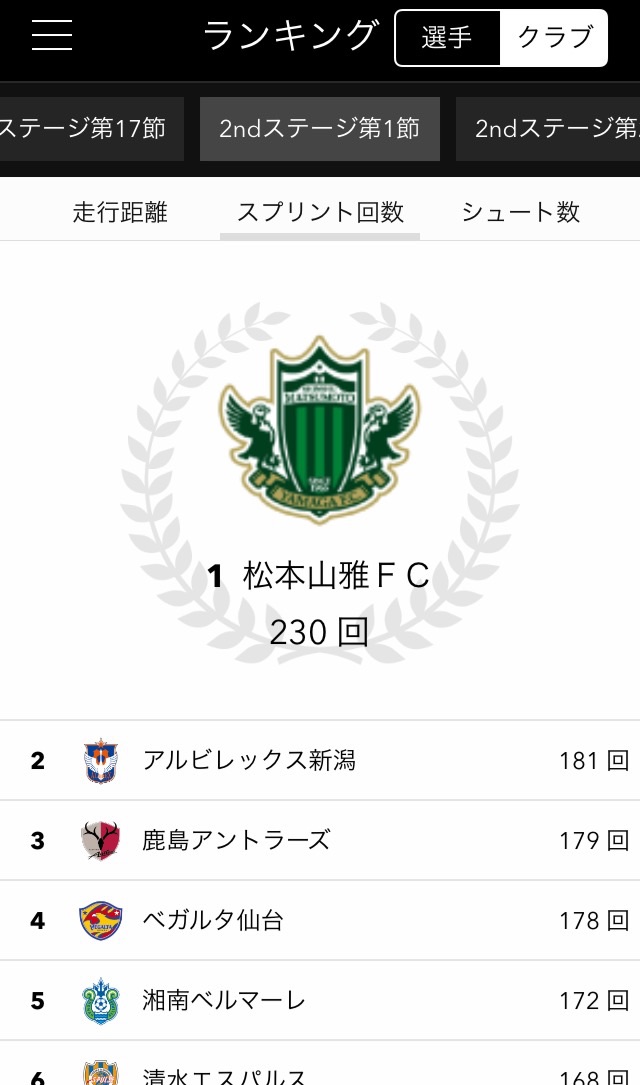This screenshot has width=640, height=1085.
Task: Switch ranking to 選手 (players)
Action: (x=447, y=38)
